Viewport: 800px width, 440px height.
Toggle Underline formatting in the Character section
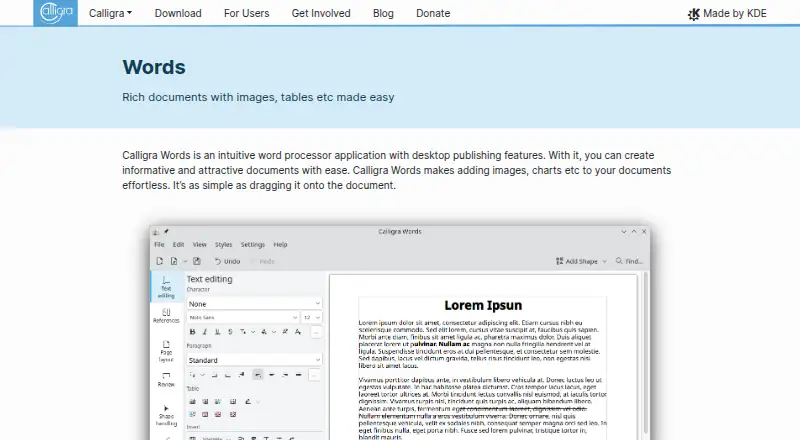(x=218, y=332)
